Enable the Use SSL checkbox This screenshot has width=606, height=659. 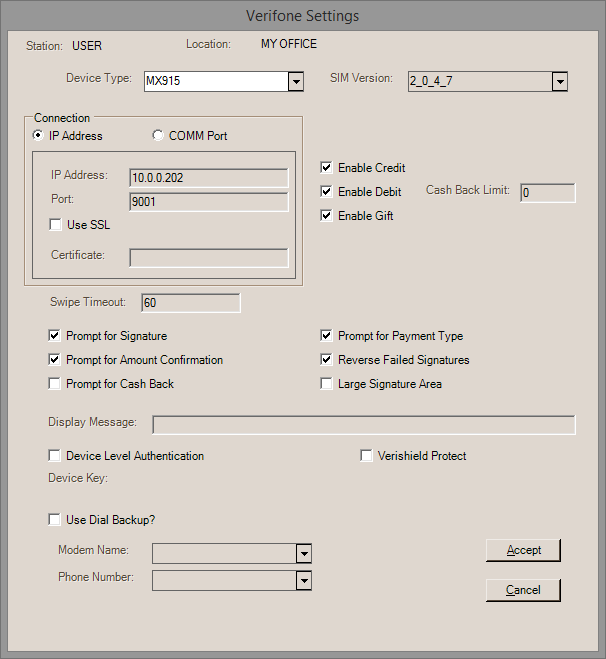point(55,224)
